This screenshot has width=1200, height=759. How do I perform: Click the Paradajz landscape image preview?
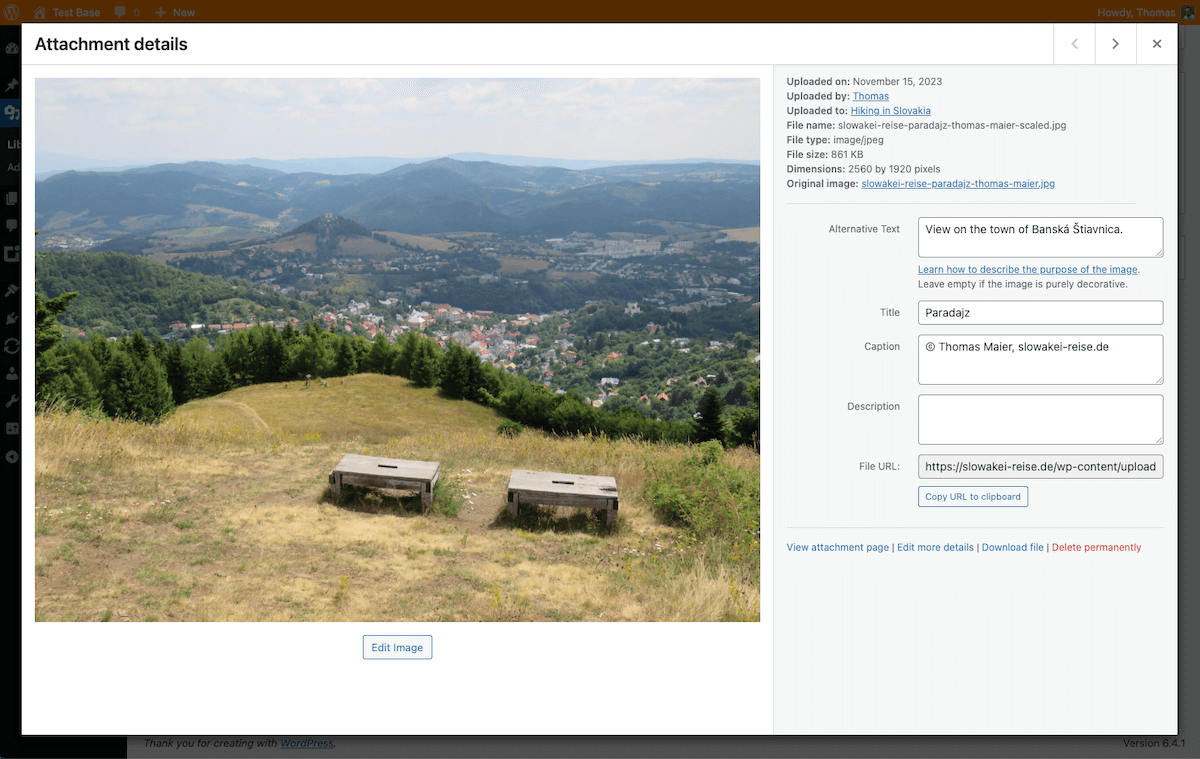pyautogui.click(x=397, y=350)
